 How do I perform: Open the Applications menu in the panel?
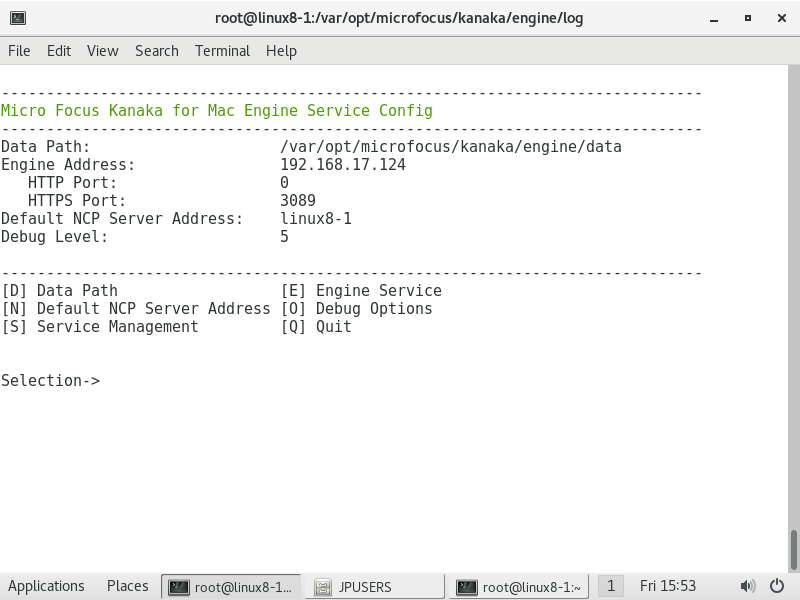pyautogui.click(x=46, y=586)
